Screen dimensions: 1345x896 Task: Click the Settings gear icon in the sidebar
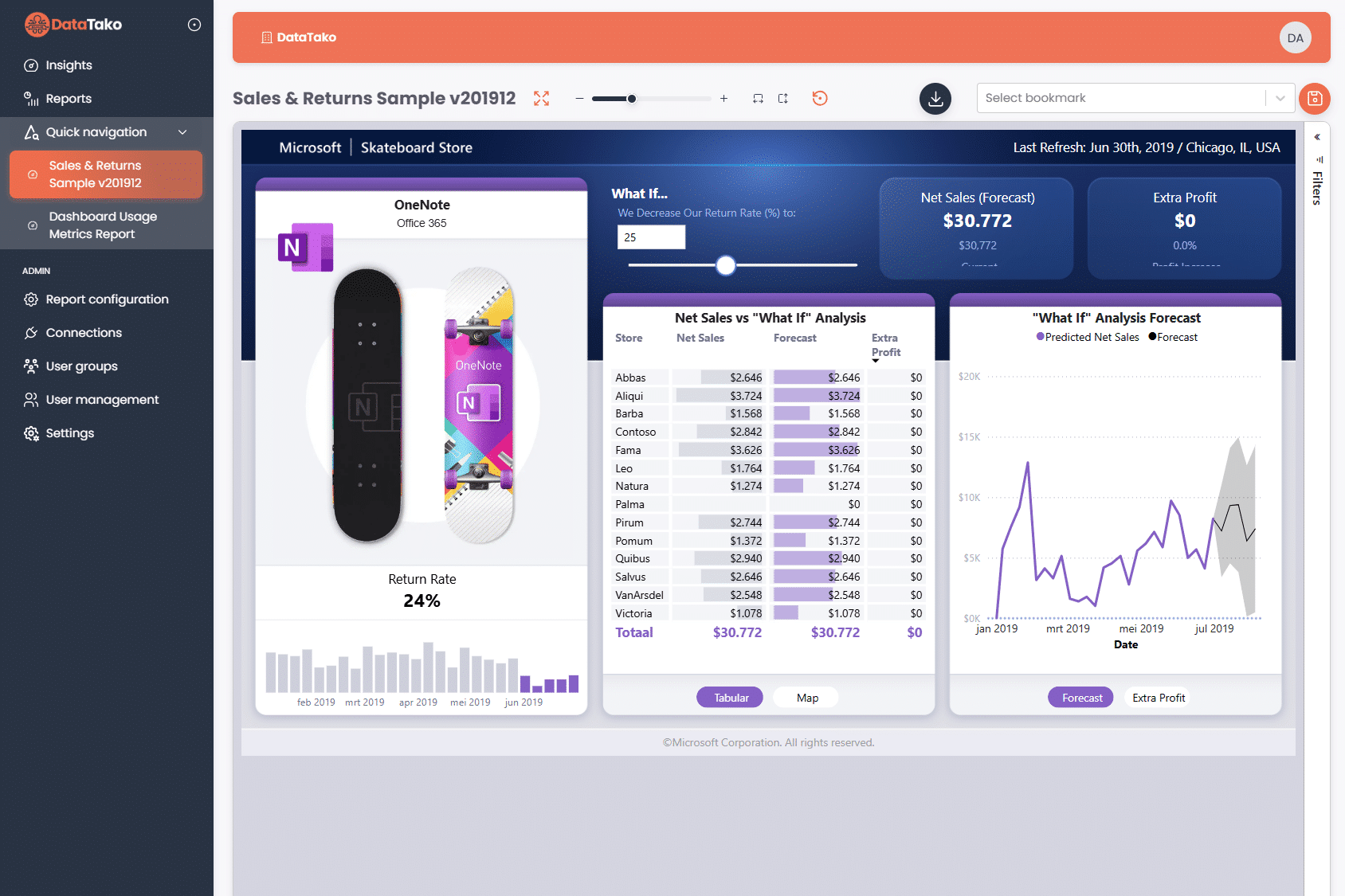tap(31, 432)
